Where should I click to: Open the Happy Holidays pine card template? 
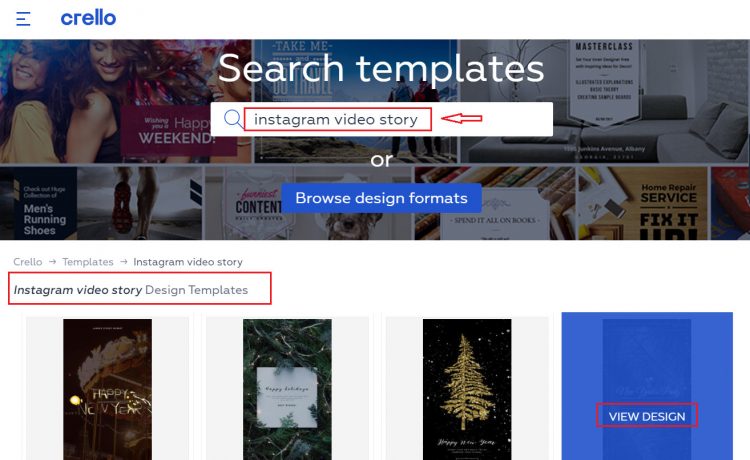click(287, 389)
